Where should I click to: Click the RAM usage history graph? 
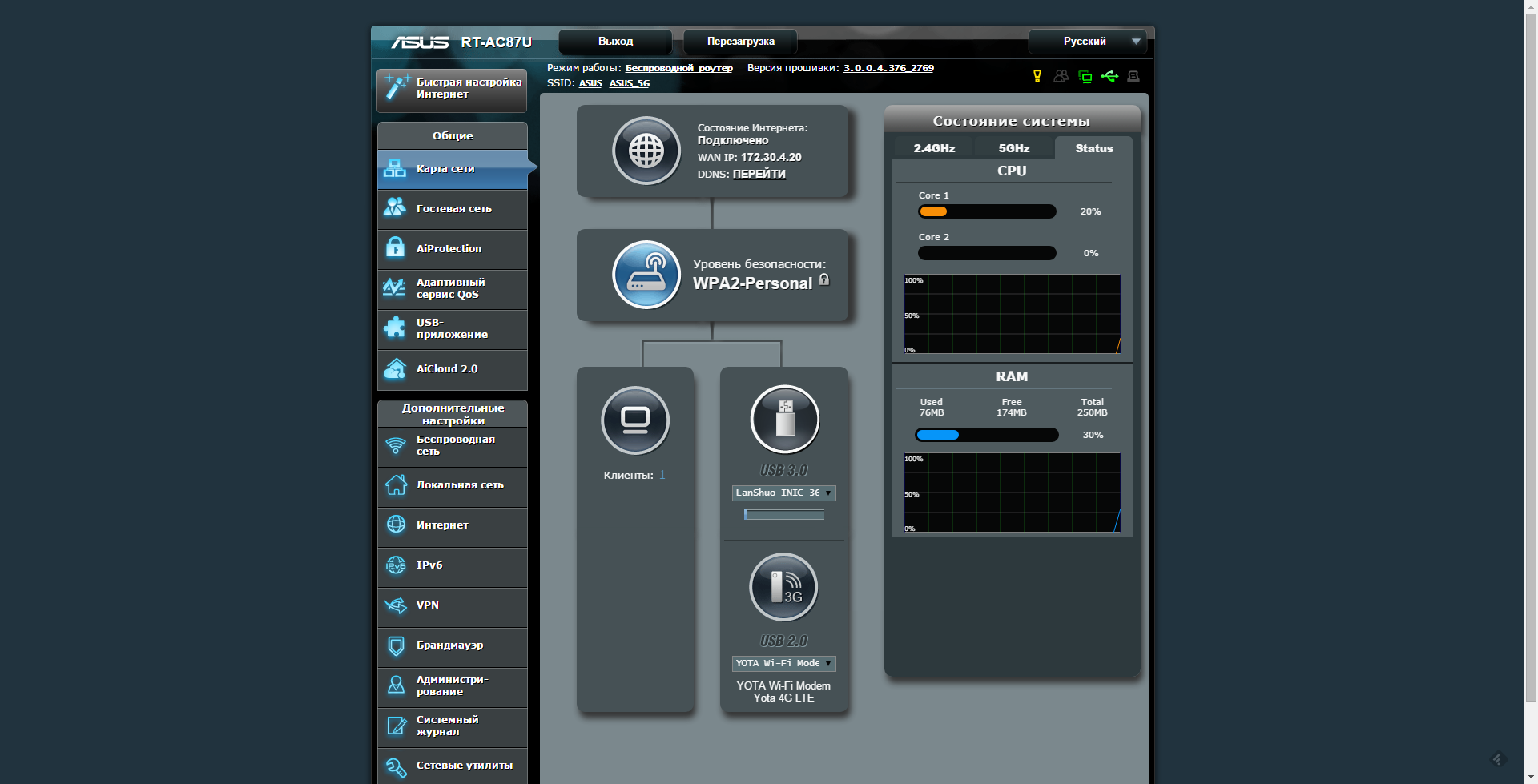[1013, 493]
